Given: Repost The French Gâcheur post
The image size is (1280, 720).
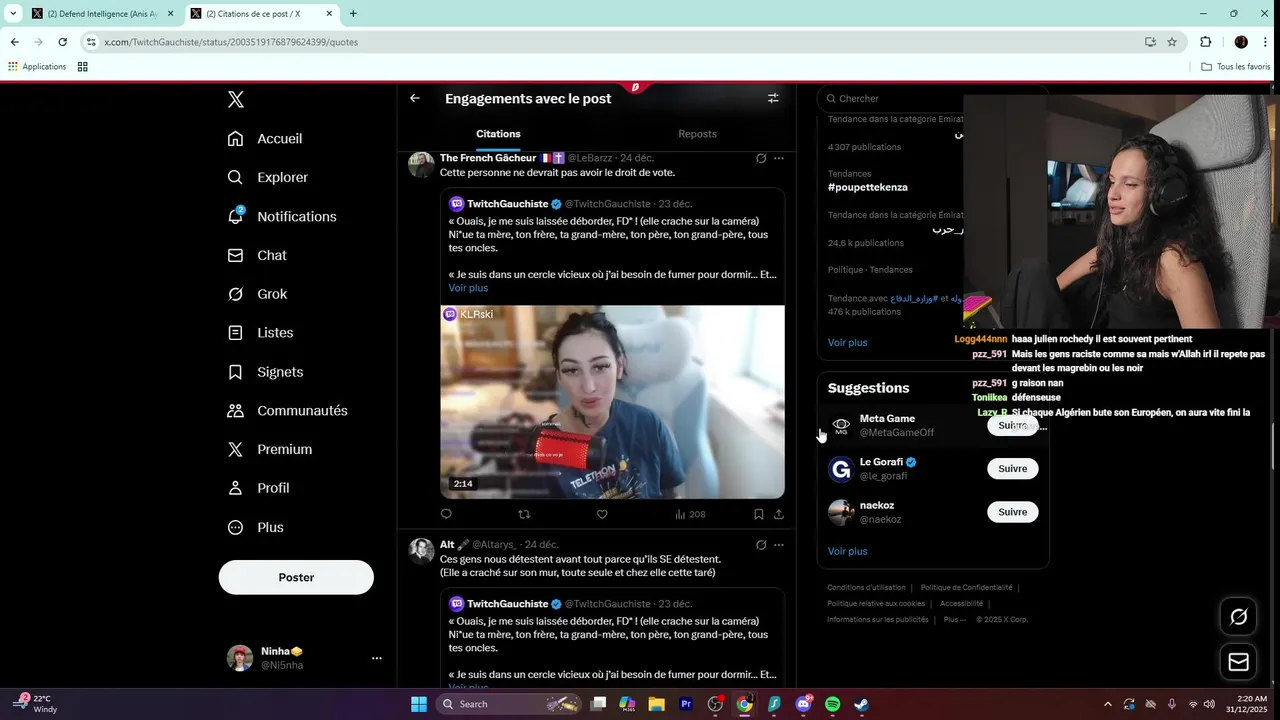Looking at the screenshot, I should (x=524, y=514).
